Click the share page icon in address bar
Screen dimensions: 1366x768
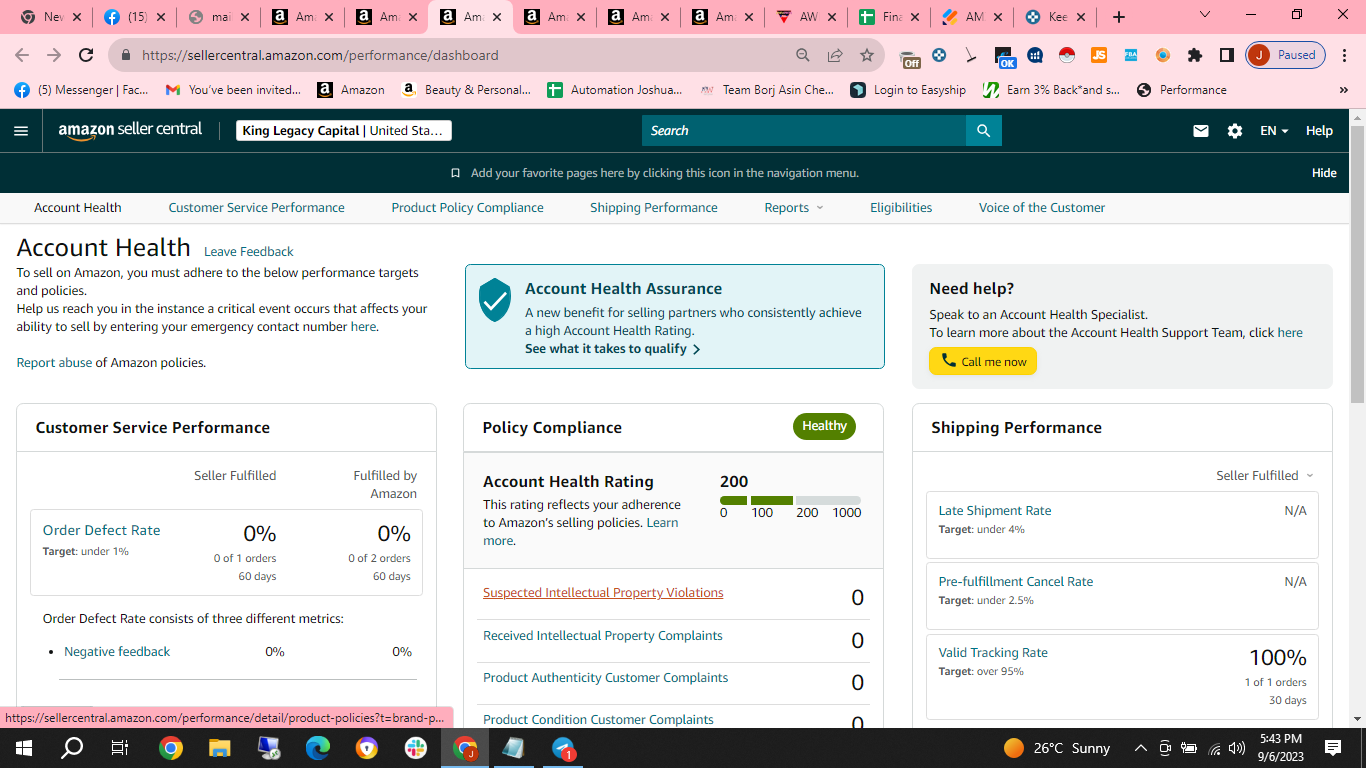click(x=835, y=55)
